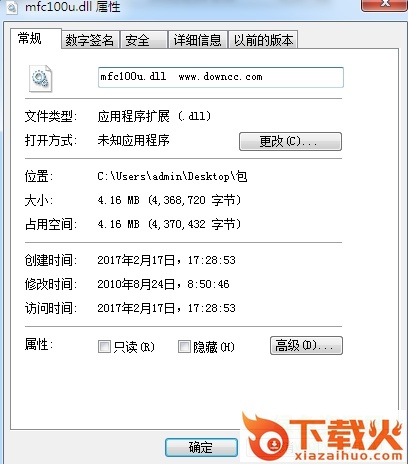The height and width of the screenshot is (464, 408).
Task: Click the 下载火 flame logo watermark
Action: tap(322, 436)
